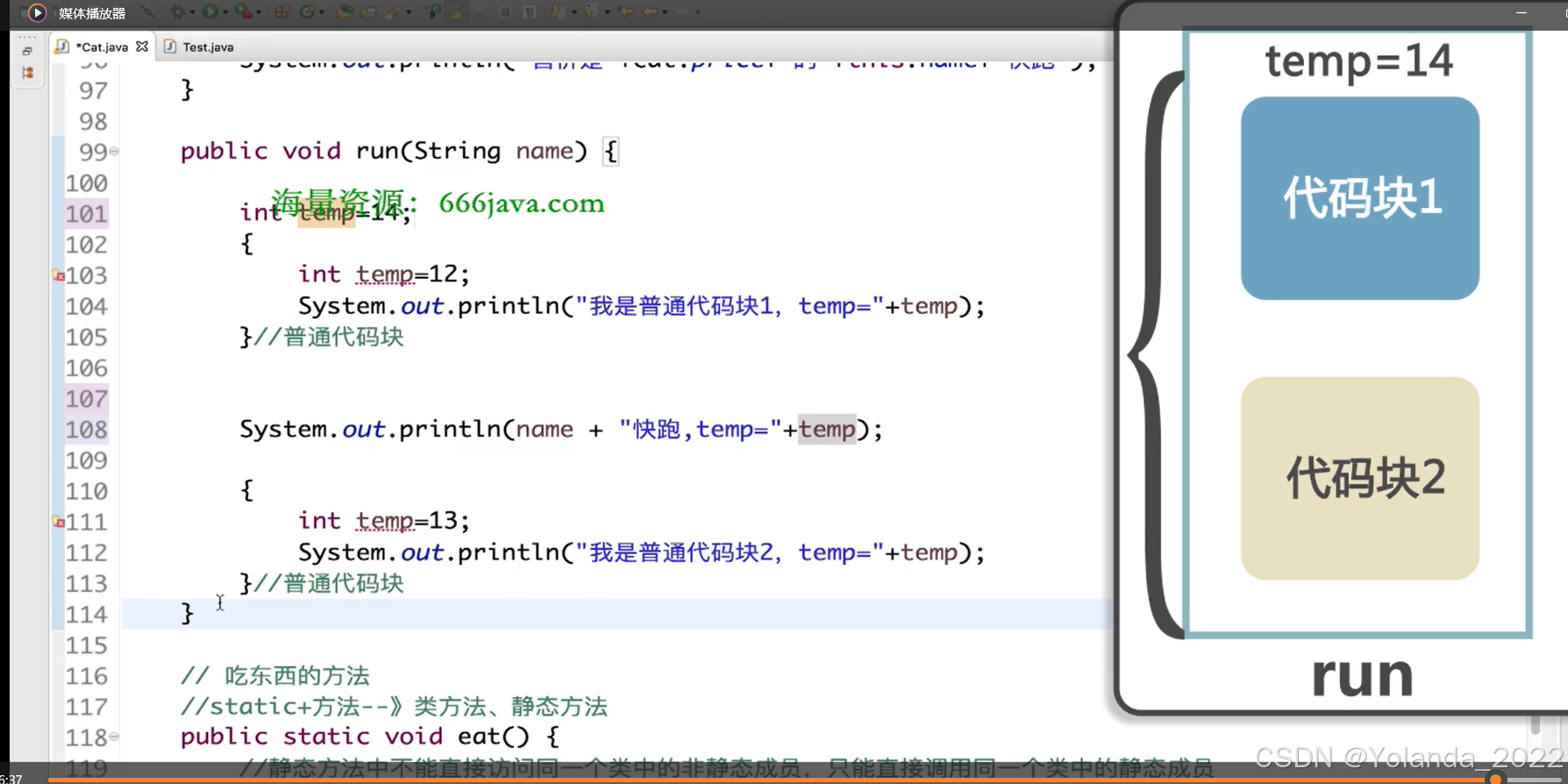Click the temp=14 label in the diagram
This screenshot has width=1568, height=784.
1358,61
